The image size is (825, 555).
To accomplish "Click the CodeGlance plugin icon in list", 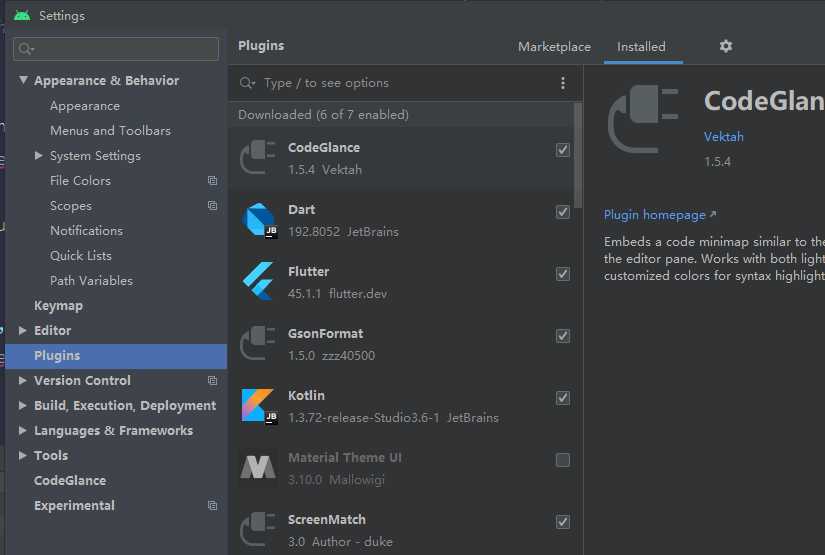I will pos(257,157).
